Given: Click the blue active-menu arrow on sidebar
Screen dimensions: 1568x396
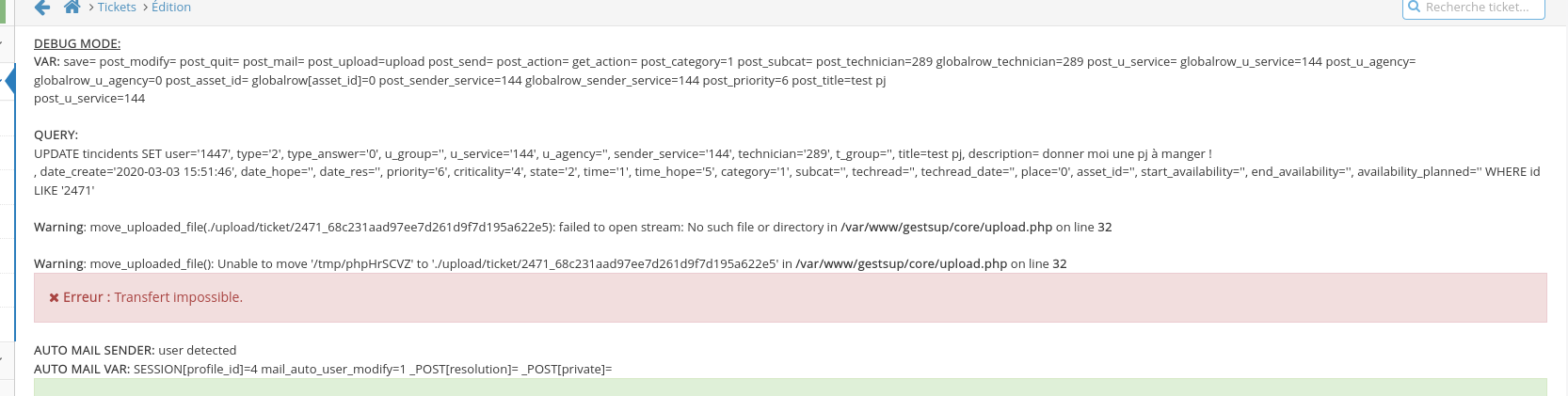Looking at the screenshot, I should [9, 80].
